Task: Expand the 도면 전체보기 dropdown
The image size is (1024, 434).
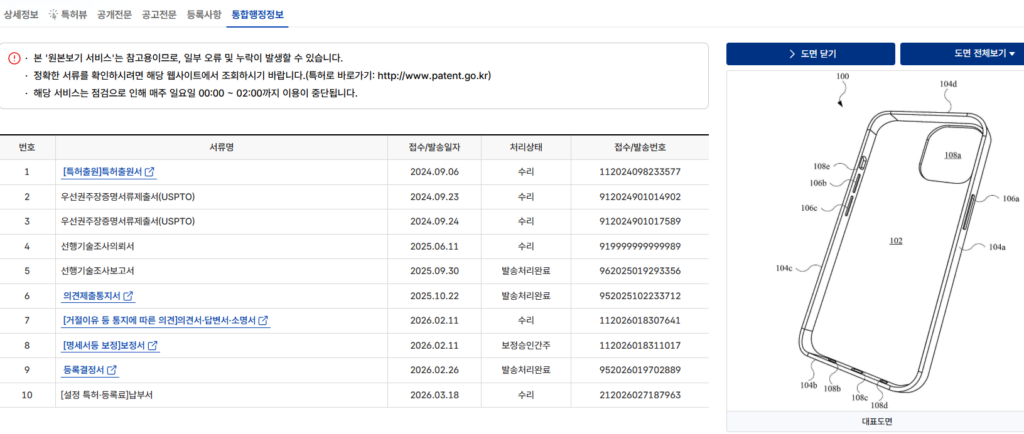Action: 962,54
